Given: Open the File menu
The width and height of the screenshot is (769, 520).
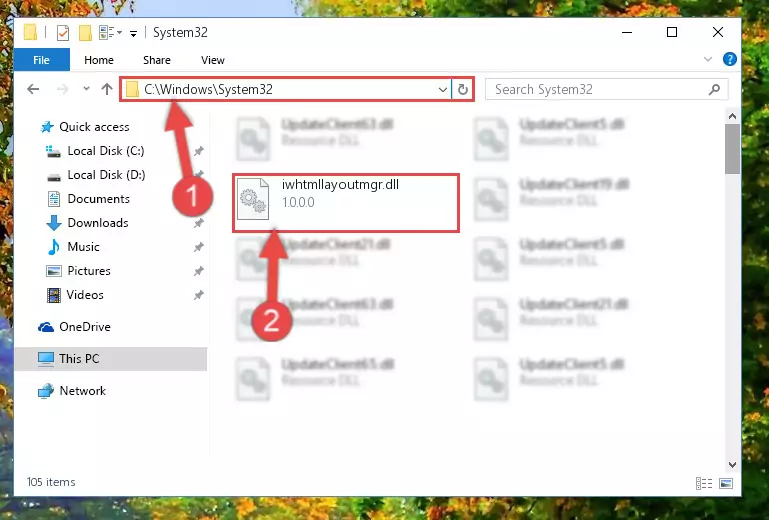Looking at the screenshot, I should (41, 60).
